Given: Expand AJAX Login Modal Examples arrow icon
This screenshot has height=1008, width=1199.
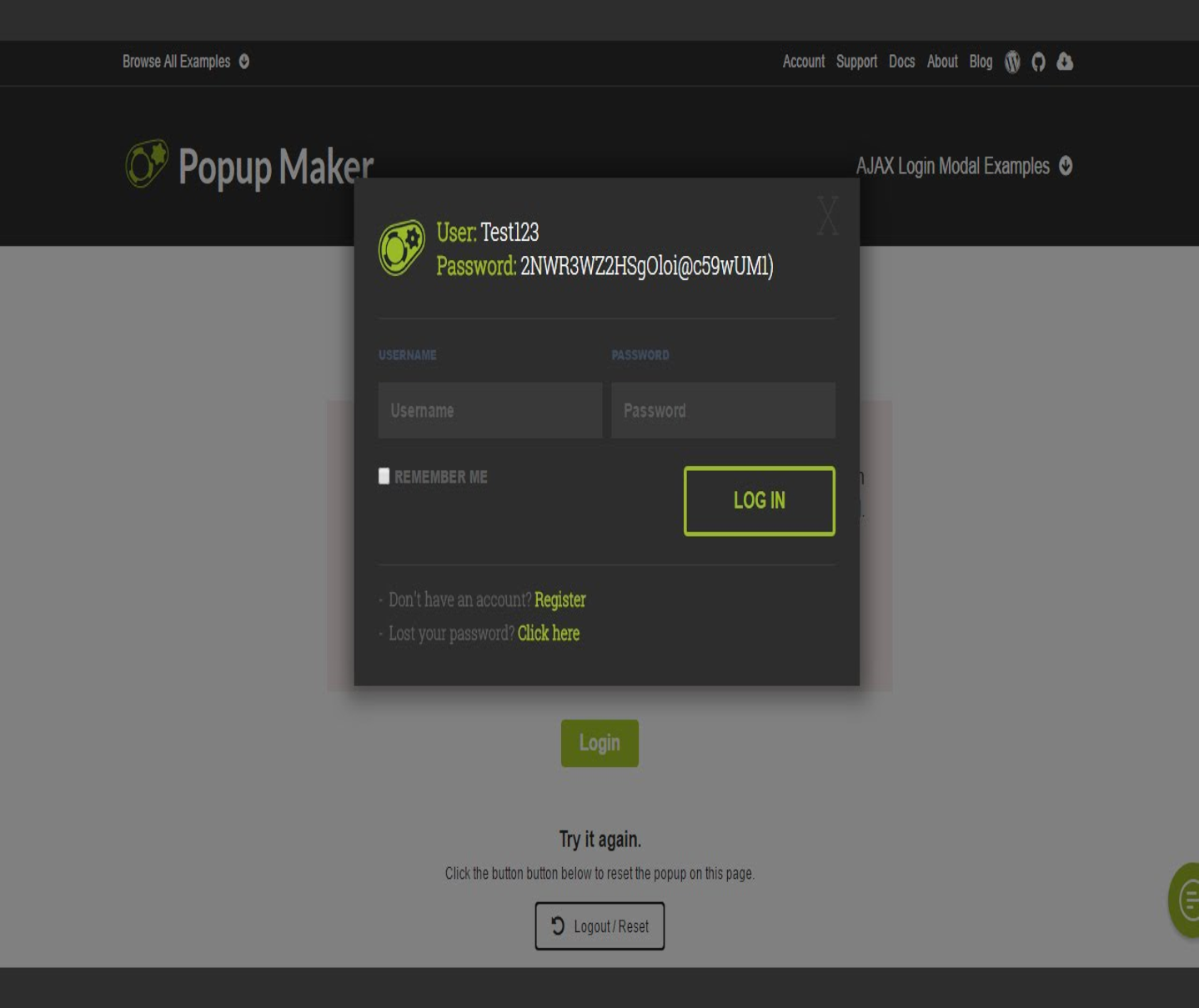Looking at the screenshot, I should pyautogui.click(x=1066, y=166).
